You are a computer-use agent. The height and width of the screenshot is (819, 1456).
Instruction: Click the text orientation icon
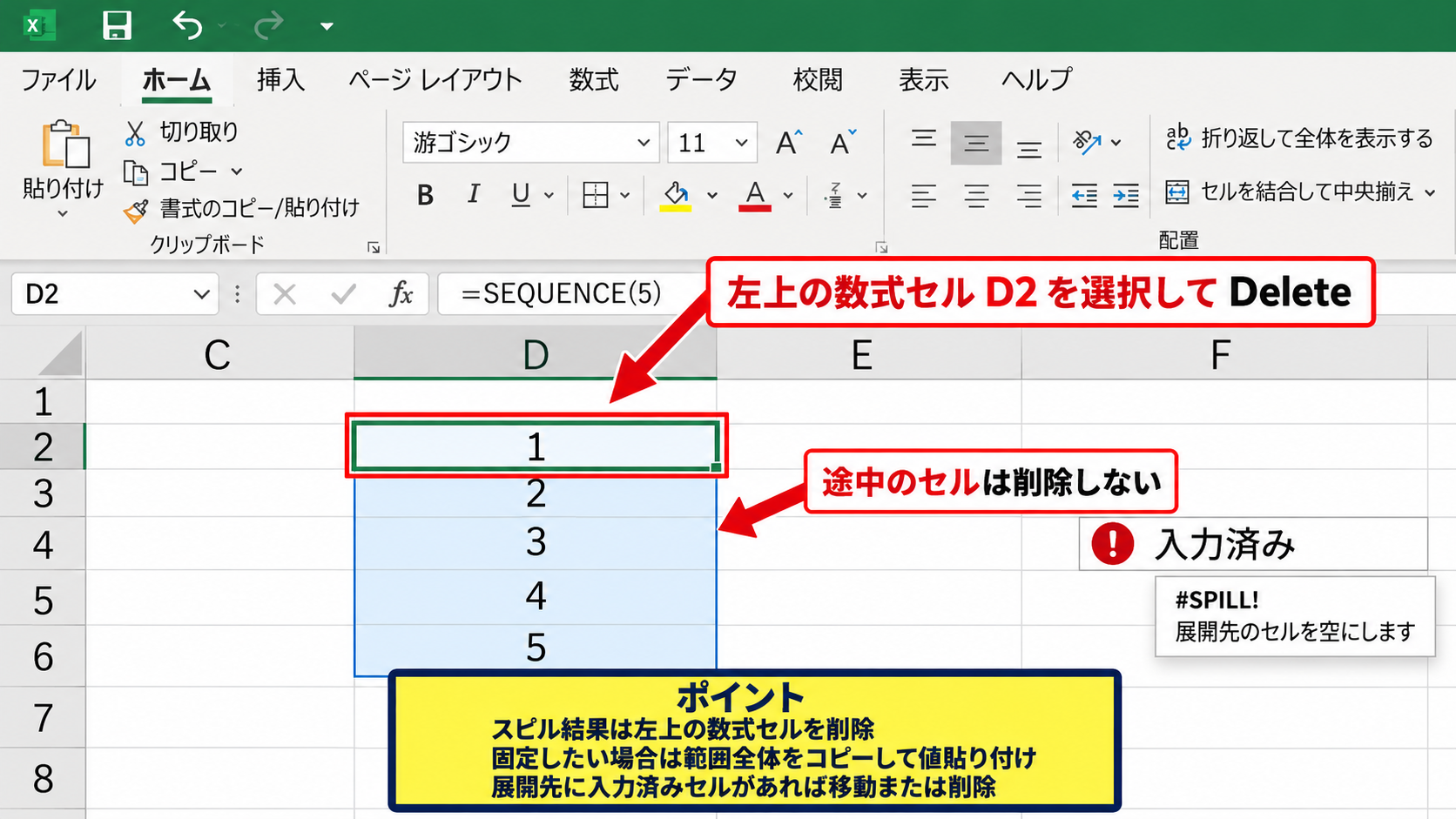(1087, 142)
